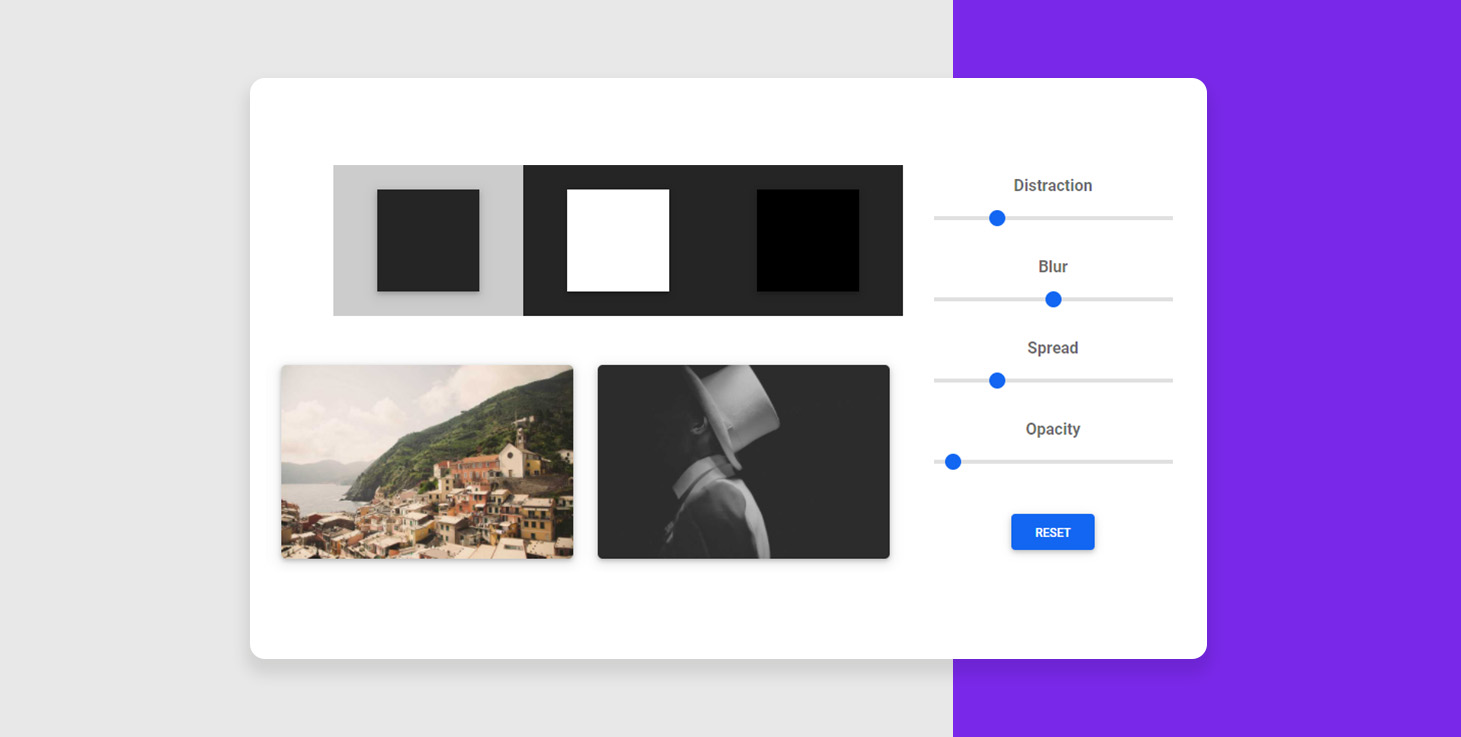This screenshot has height=737, width=1461.
Task: Click the Distraction slider handle
Action: (x=997, y=218)
